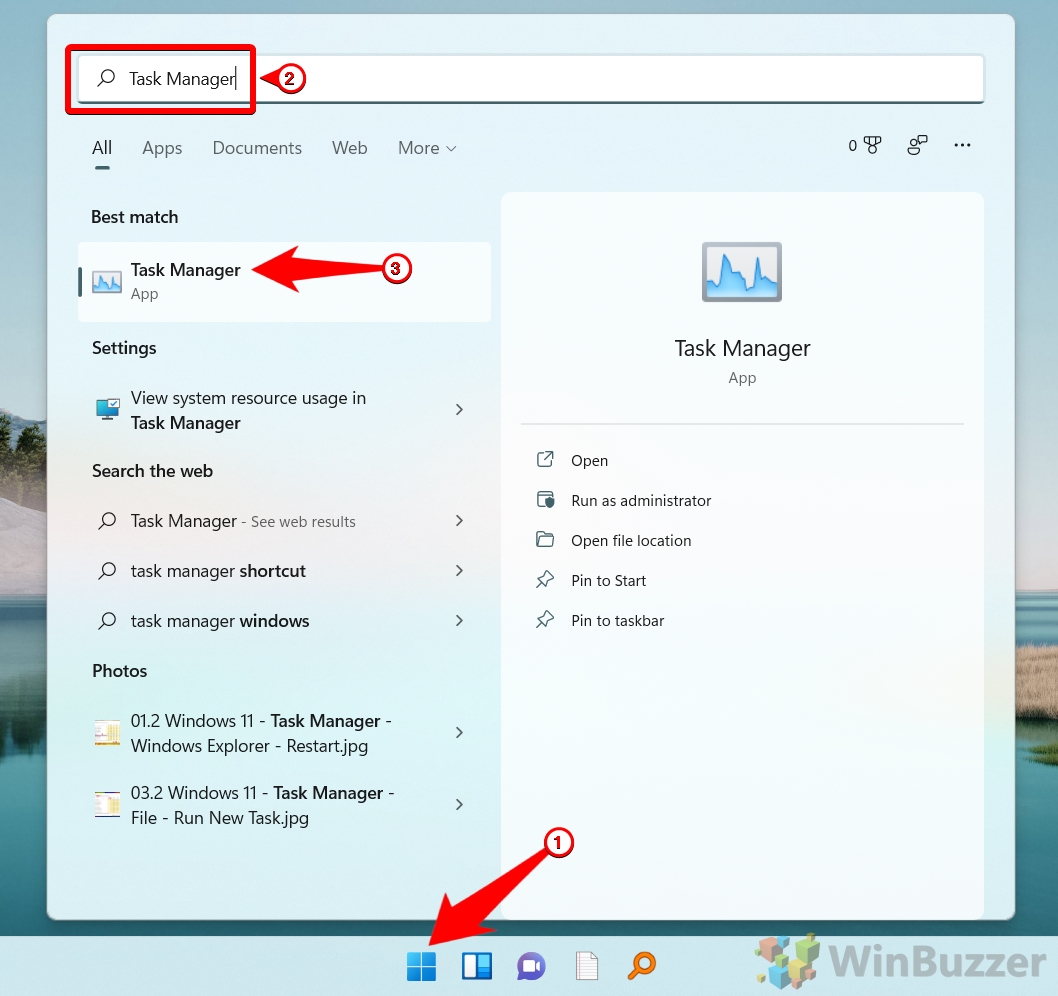Screen dimensions: 1058x996
Task: Click the Pin to Start pin icon
Action: [x=545, y=580]
